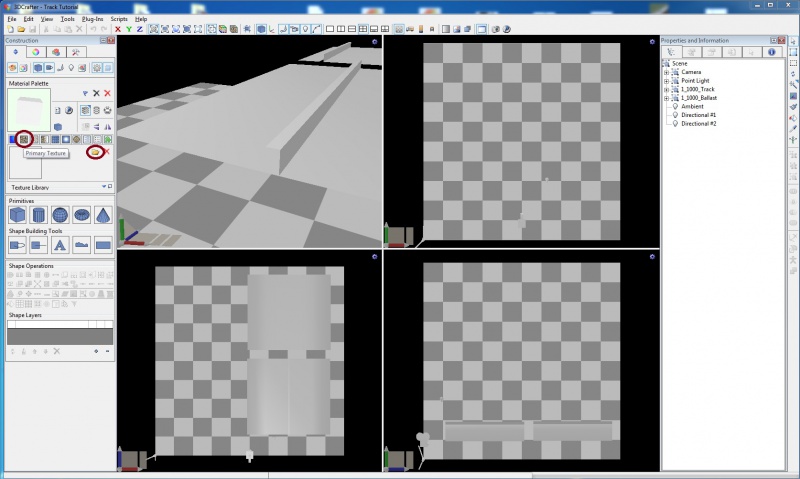Open the Plug-Ins menu
This screenshot has width=800, height=479.
92,19
